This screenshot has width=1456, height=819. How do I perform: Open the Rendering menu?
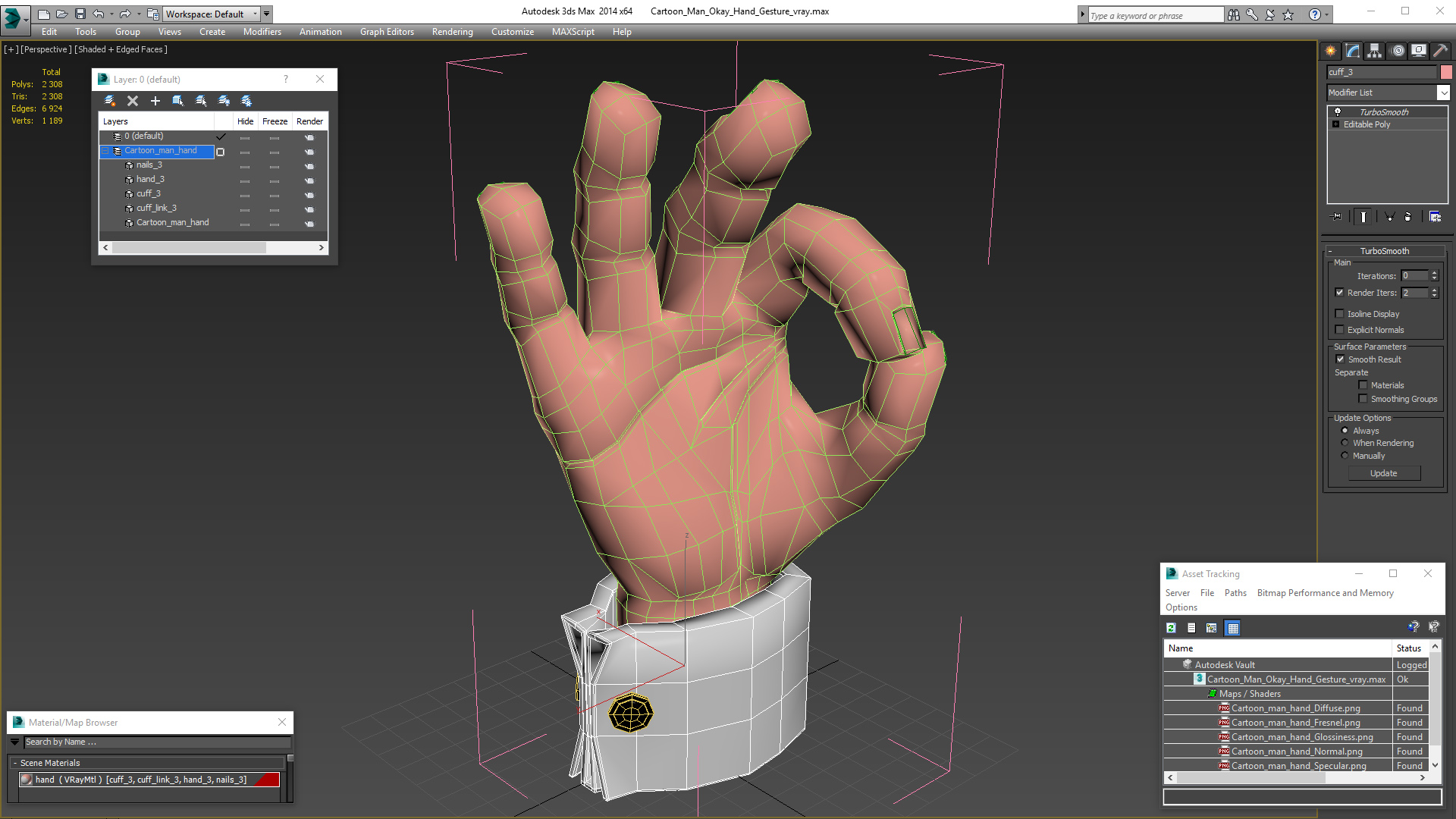[452, 32]
